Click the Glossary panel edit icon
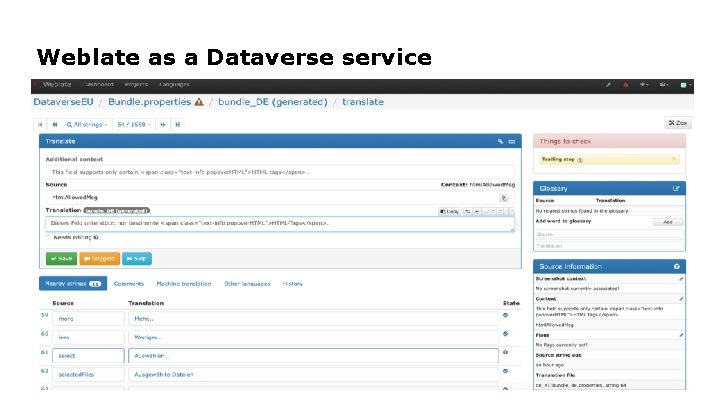The image size is (720, 405). pos(676,189)
